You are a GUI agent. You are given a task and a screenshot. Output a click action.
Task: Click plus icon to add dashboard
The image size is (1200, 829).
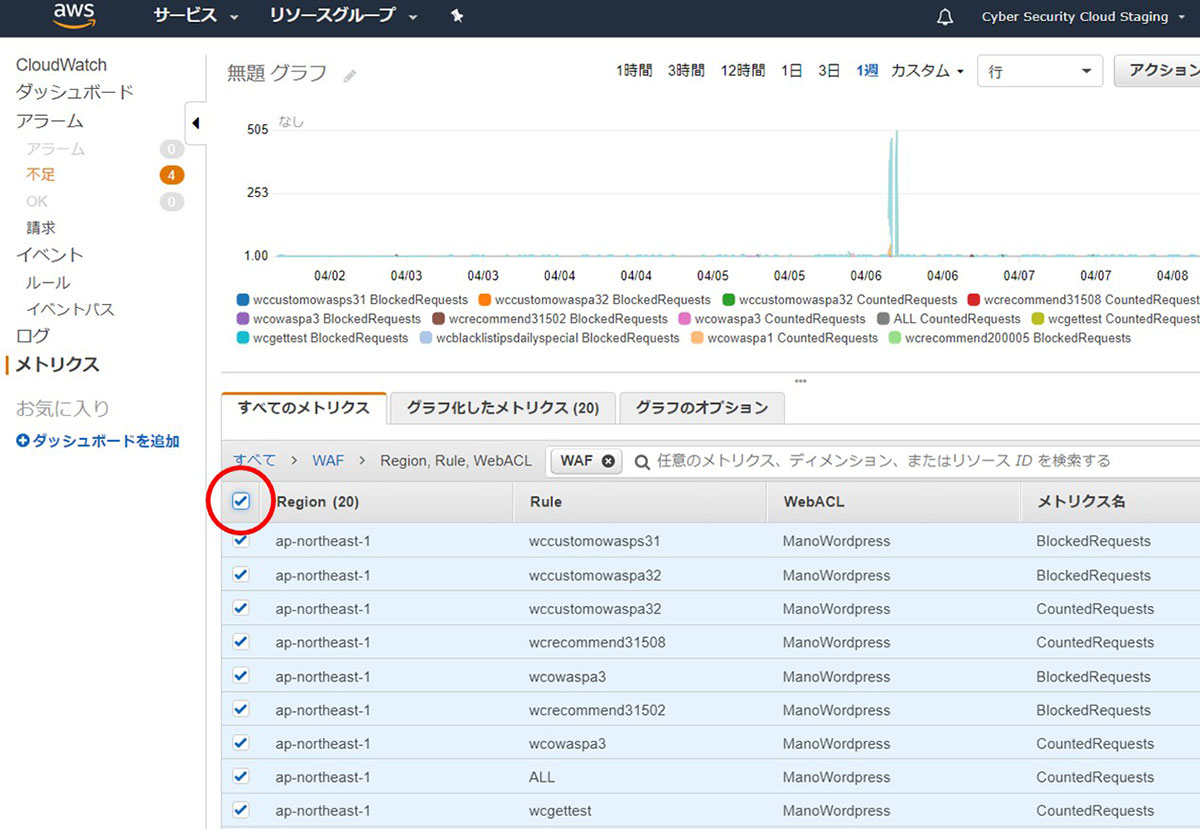(x=23, y=441)
